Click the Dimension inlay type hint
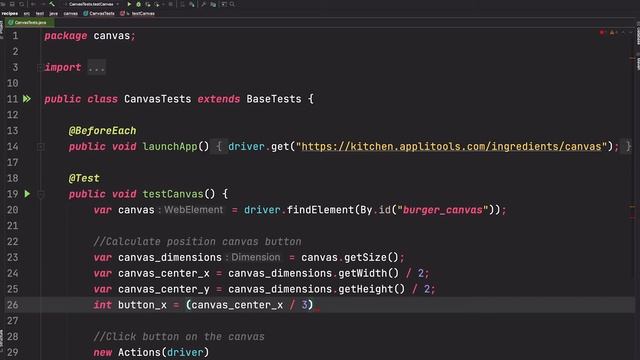Image resolution: width=640 pixels, height=360 pixels. coord(256,258)
